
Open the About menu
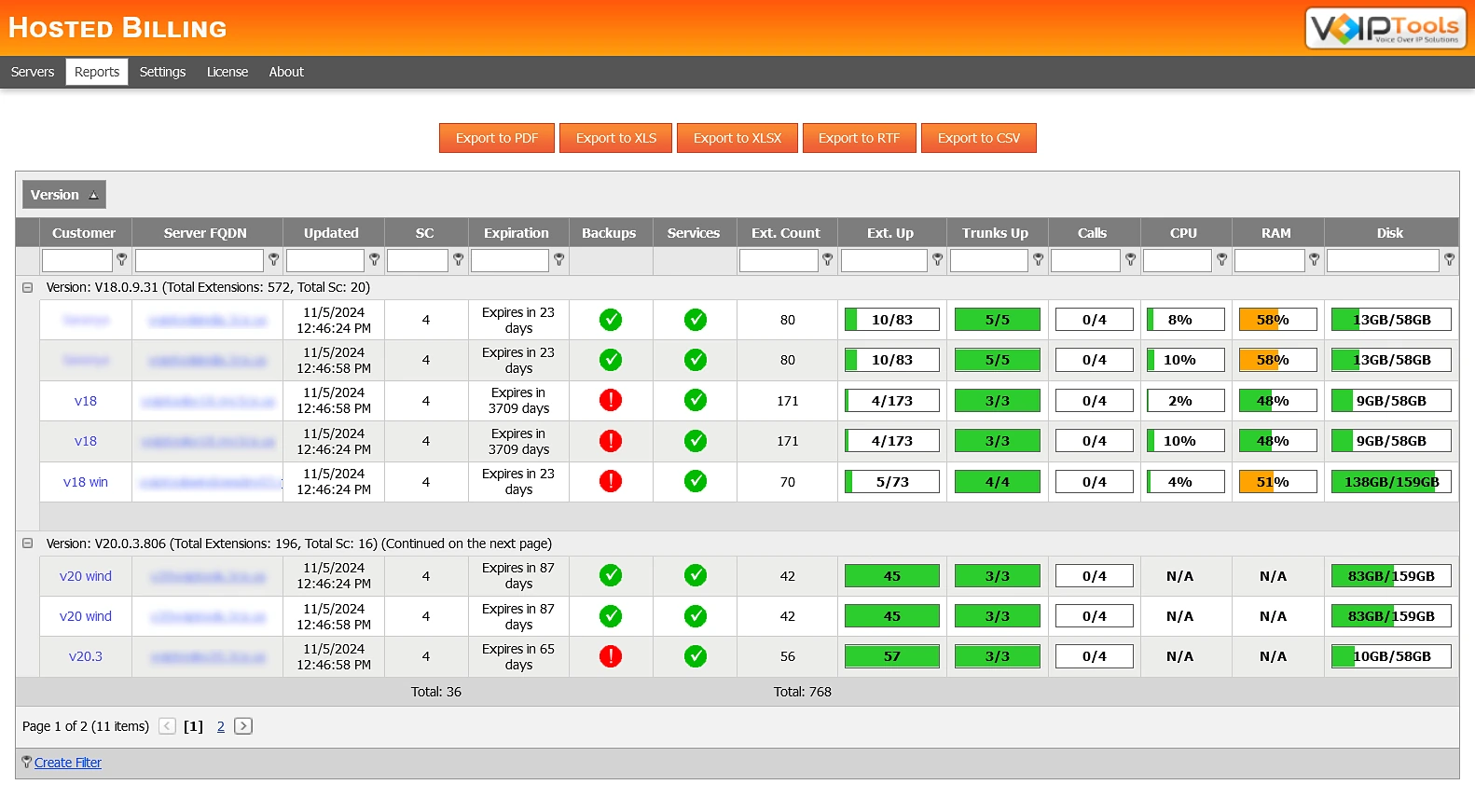[x=286, y=72]
